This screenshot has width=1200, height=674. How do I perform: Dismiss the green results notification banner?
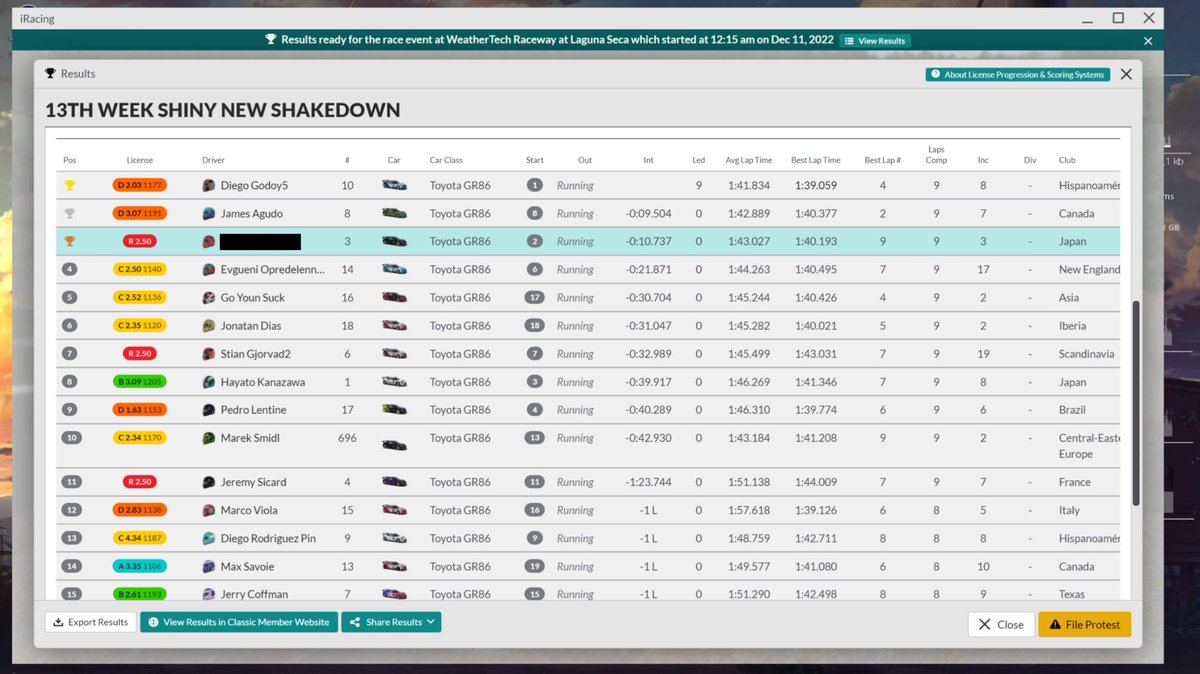[1148, 41]
